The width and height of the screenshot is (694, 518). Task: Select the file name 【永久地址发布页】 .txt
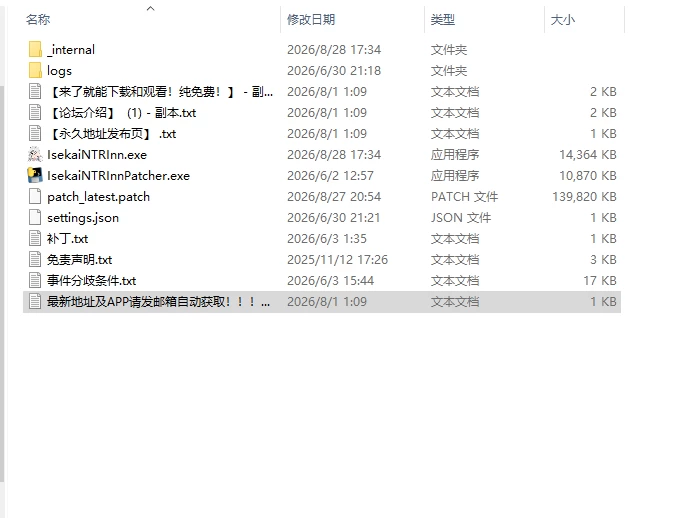(x=112, y=134)
